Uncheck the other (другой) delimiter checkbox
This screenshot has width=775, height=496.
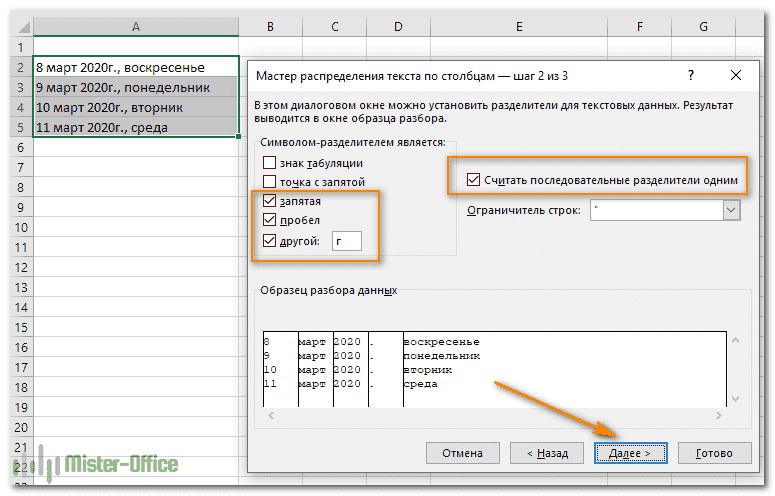pos(268,240)
